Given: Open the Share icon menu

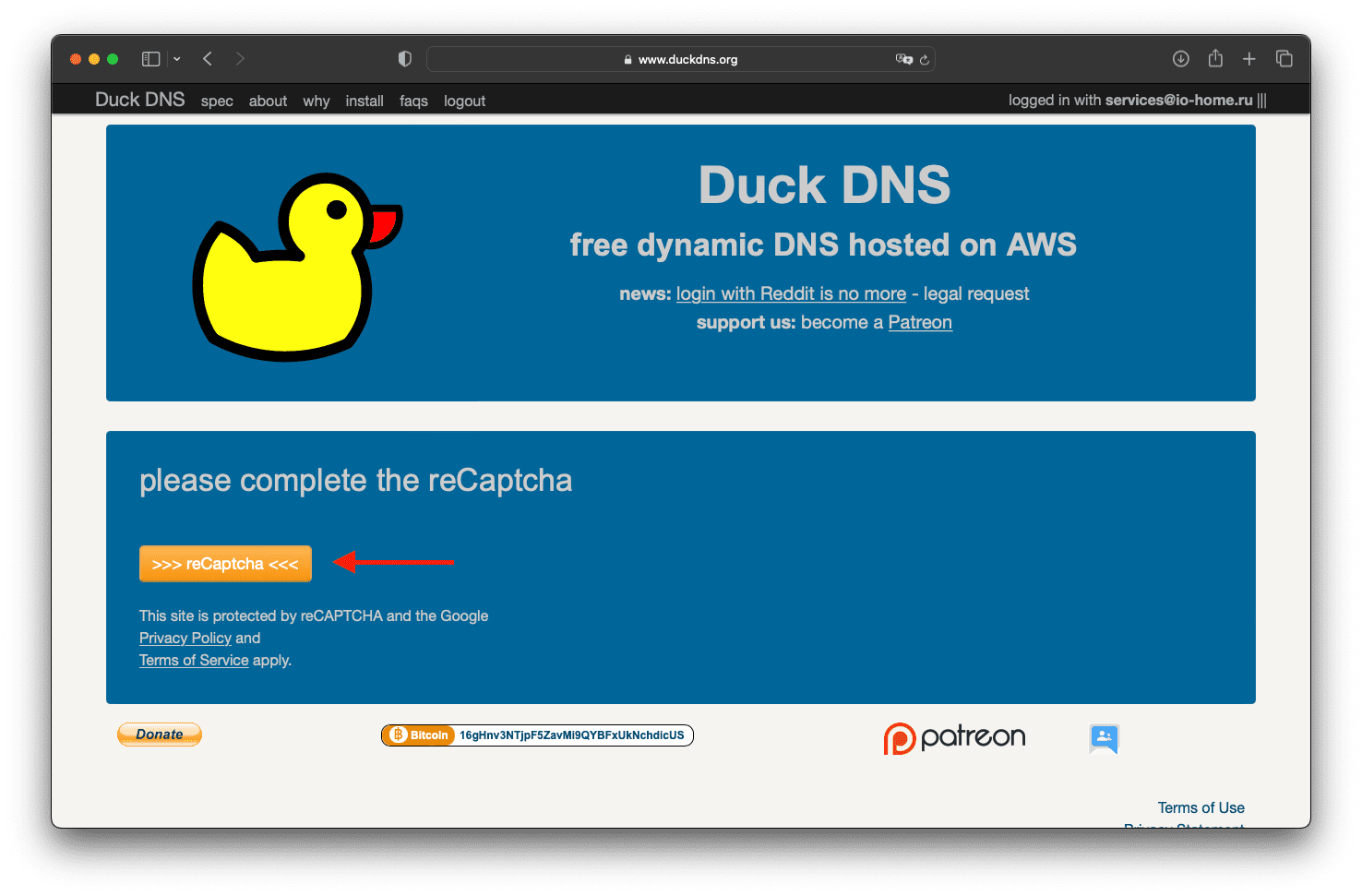Looking at the screenshot, I should [x=1215, y=59].
